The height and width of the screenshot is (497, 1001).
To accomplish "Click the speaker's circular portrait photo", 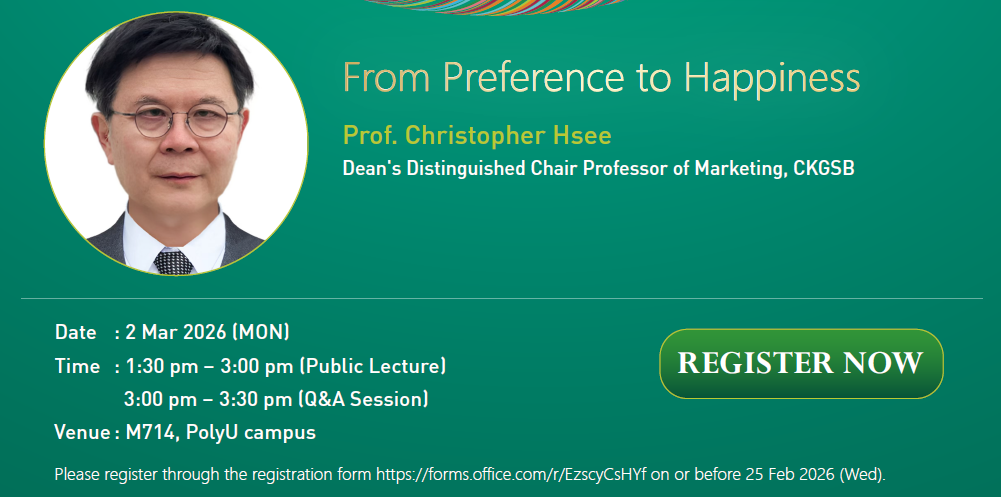I will pos(176,143).
